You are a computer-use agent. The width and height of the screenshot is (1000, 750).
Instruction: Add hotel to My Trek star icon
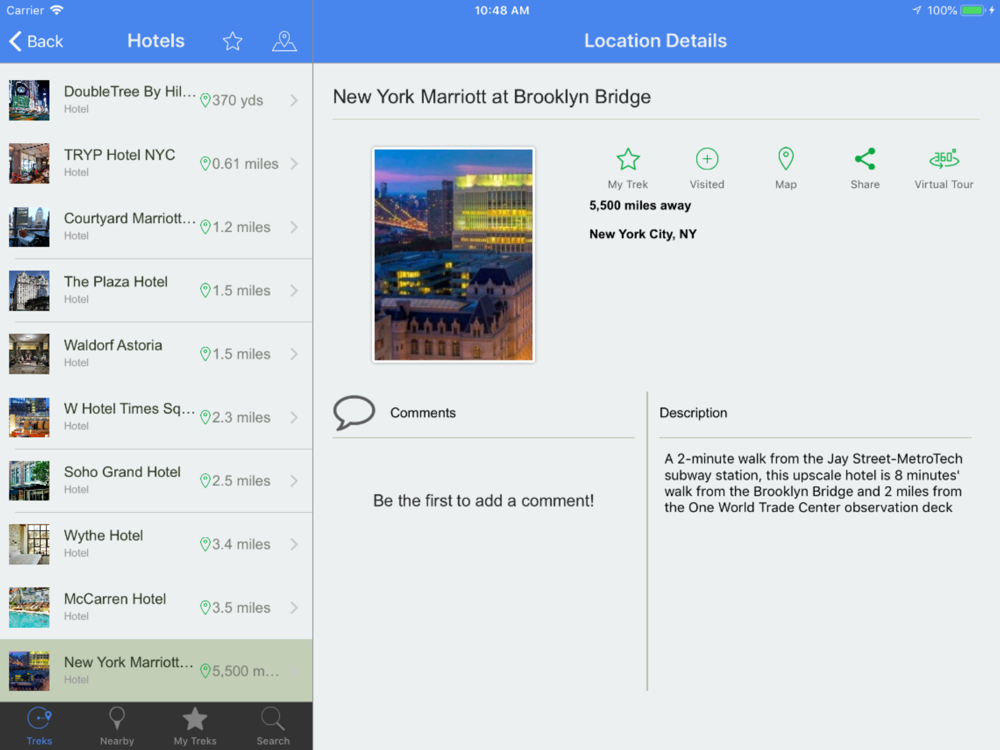click(628, 159)
